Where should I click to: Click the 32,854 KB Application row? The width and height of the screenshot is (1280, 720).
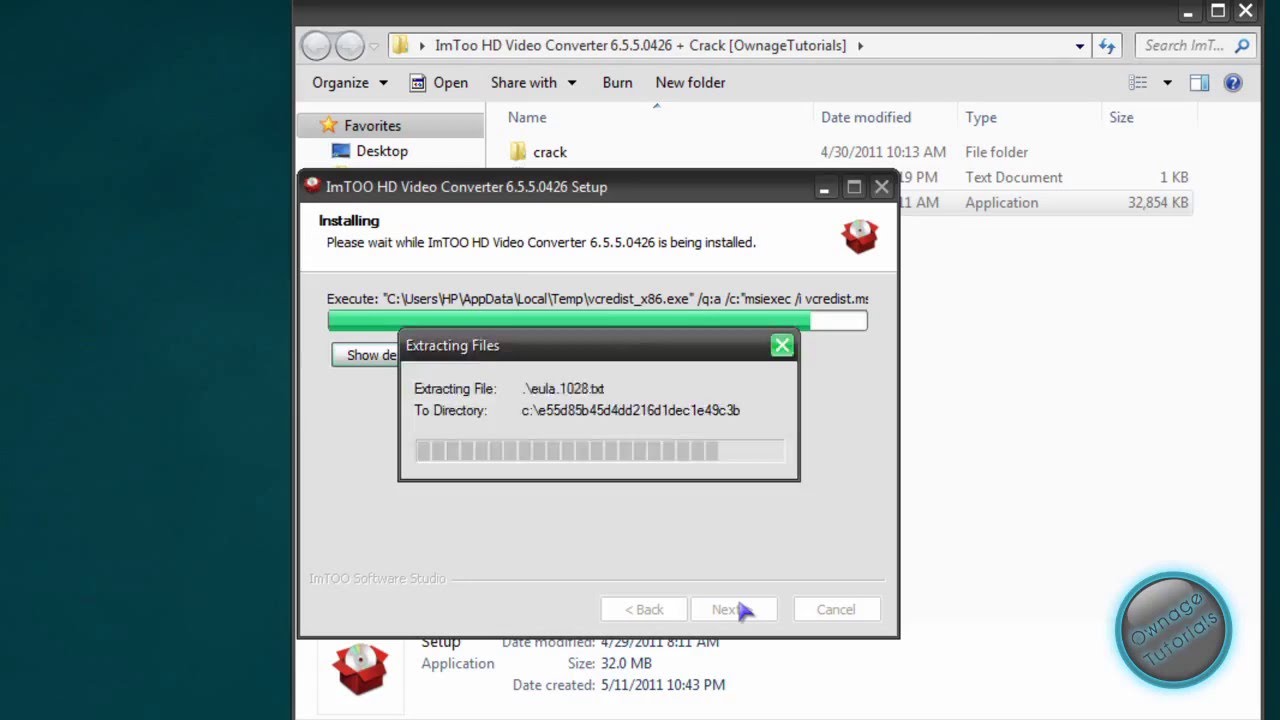click(x=1047, y=202)
